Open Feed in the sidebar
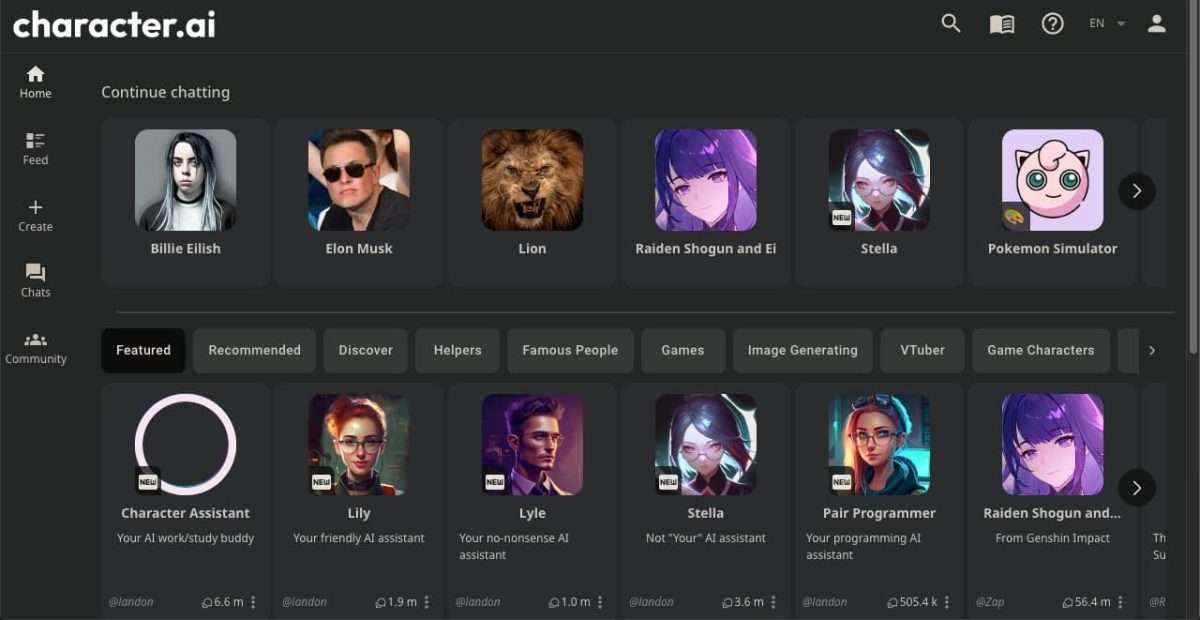 (35, 148)
